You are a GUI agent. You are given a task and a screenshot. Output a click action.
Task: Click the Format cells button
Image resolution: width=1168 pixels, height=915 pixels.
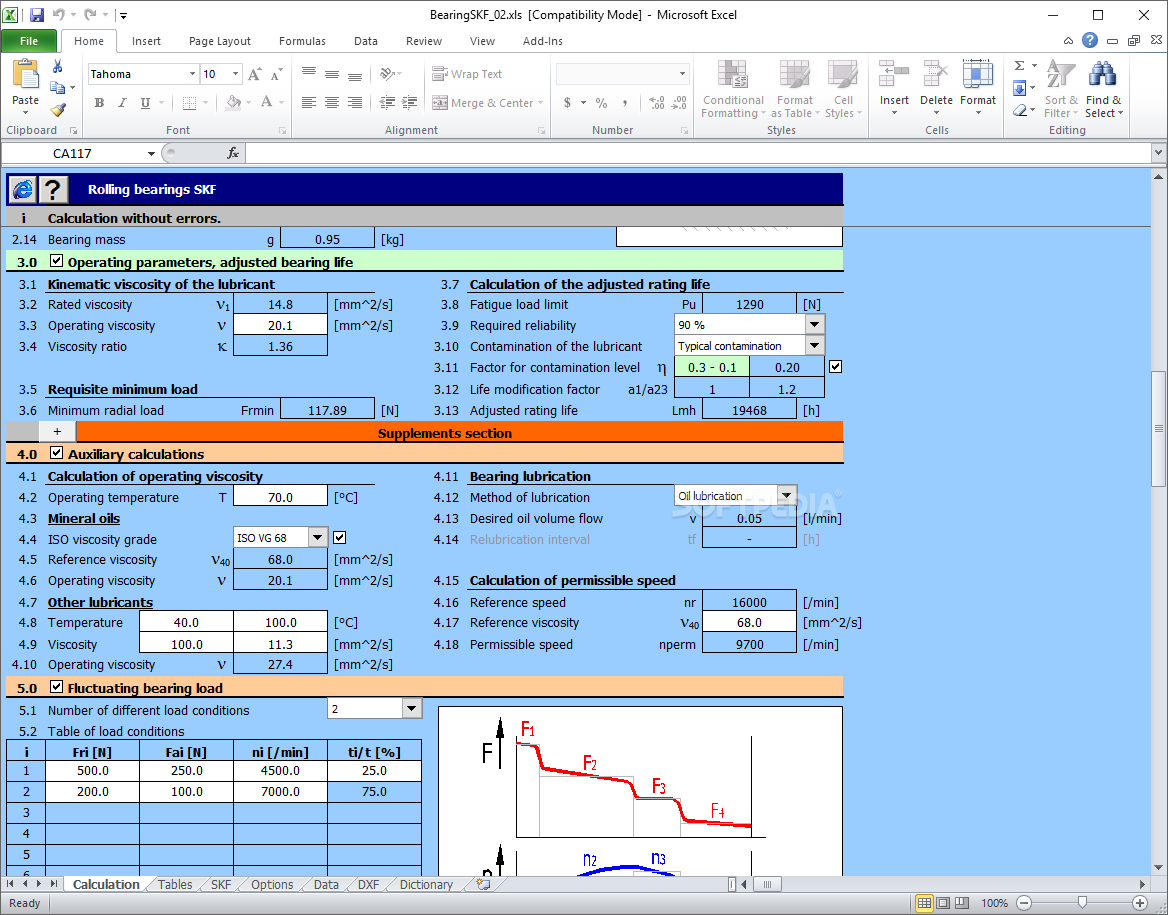pos(977,88)
